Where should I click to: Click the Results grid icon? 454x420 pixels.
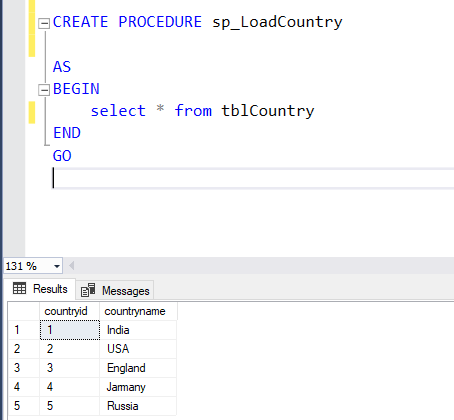(x=19, y=288)
